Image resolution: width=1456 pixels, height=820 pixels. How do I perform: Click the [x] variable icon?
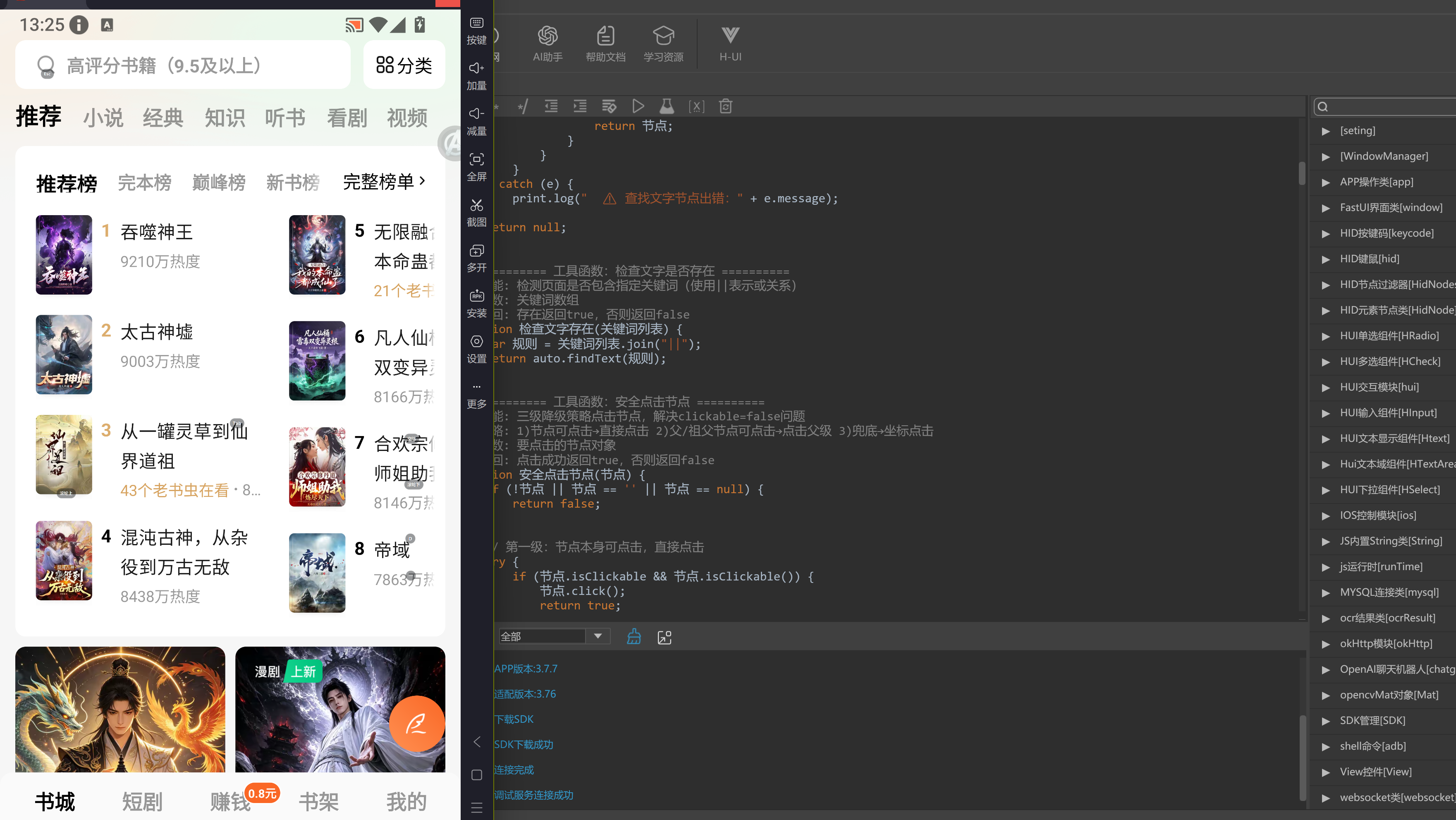pos(696,106)
